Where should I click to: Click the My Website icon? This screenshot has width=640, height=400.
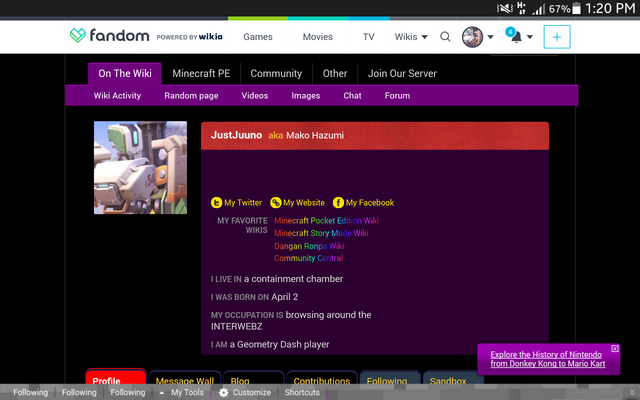click(276, 202)
